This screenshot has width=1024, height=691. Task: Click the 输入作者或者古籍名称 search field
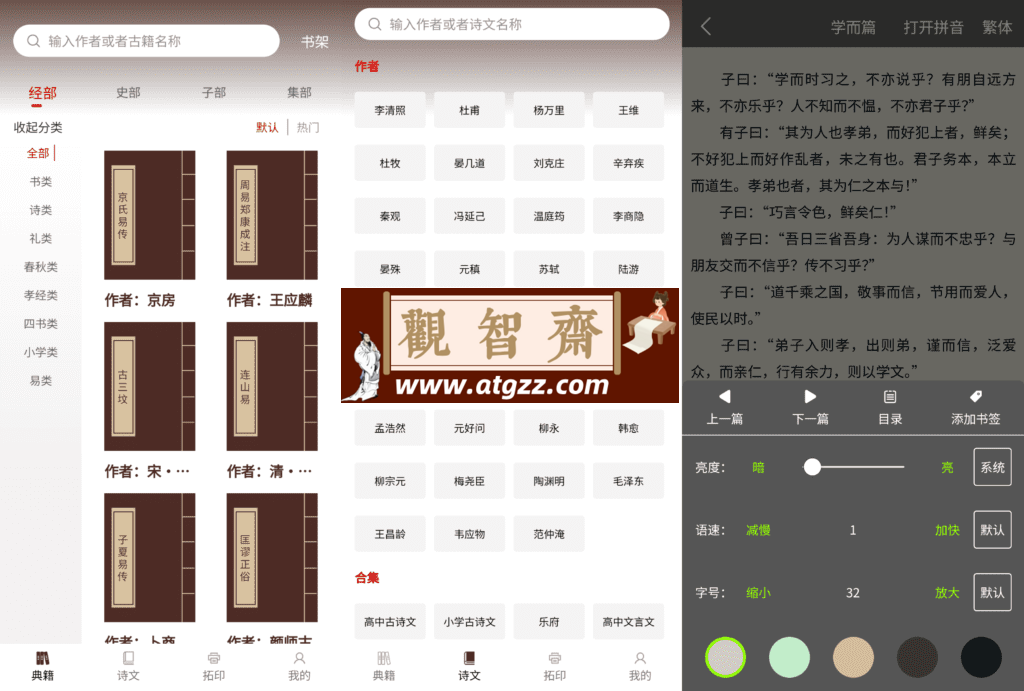146,41
